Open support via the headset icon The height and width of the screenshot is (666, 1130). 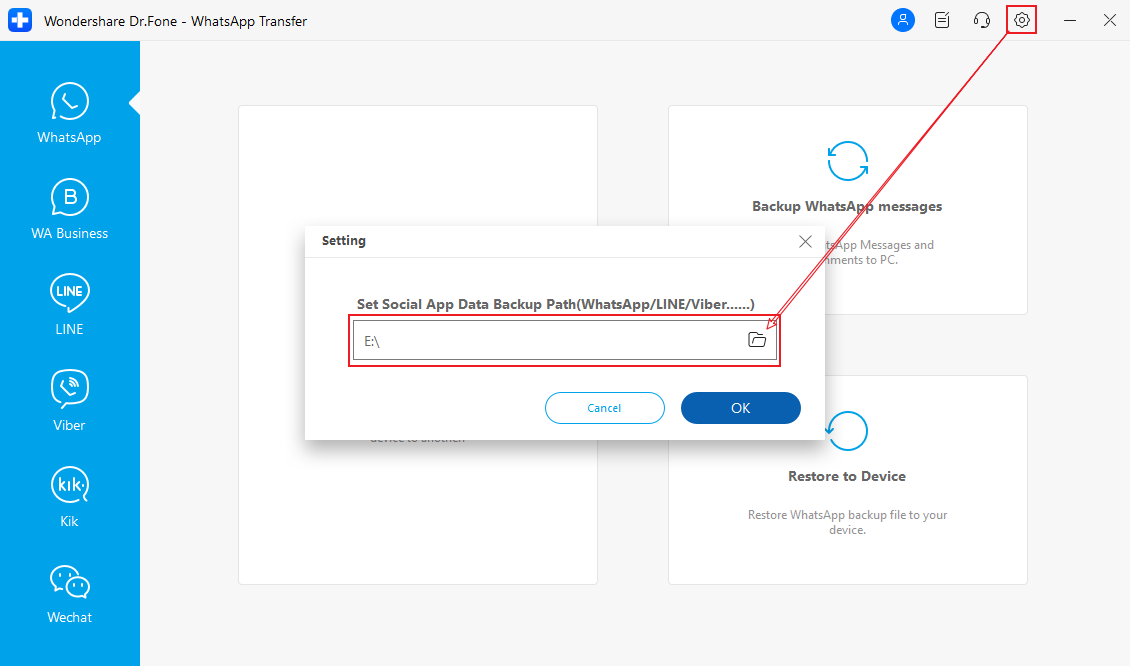(982, 20)
